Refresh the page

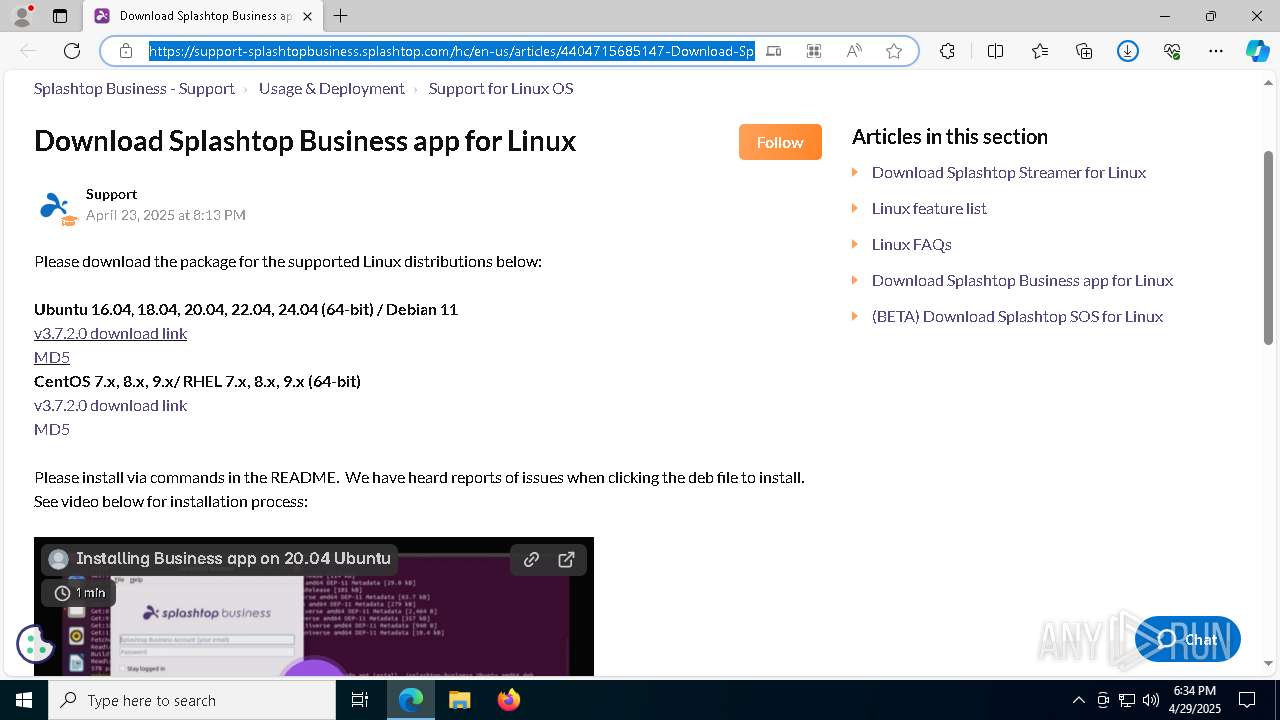72,51
